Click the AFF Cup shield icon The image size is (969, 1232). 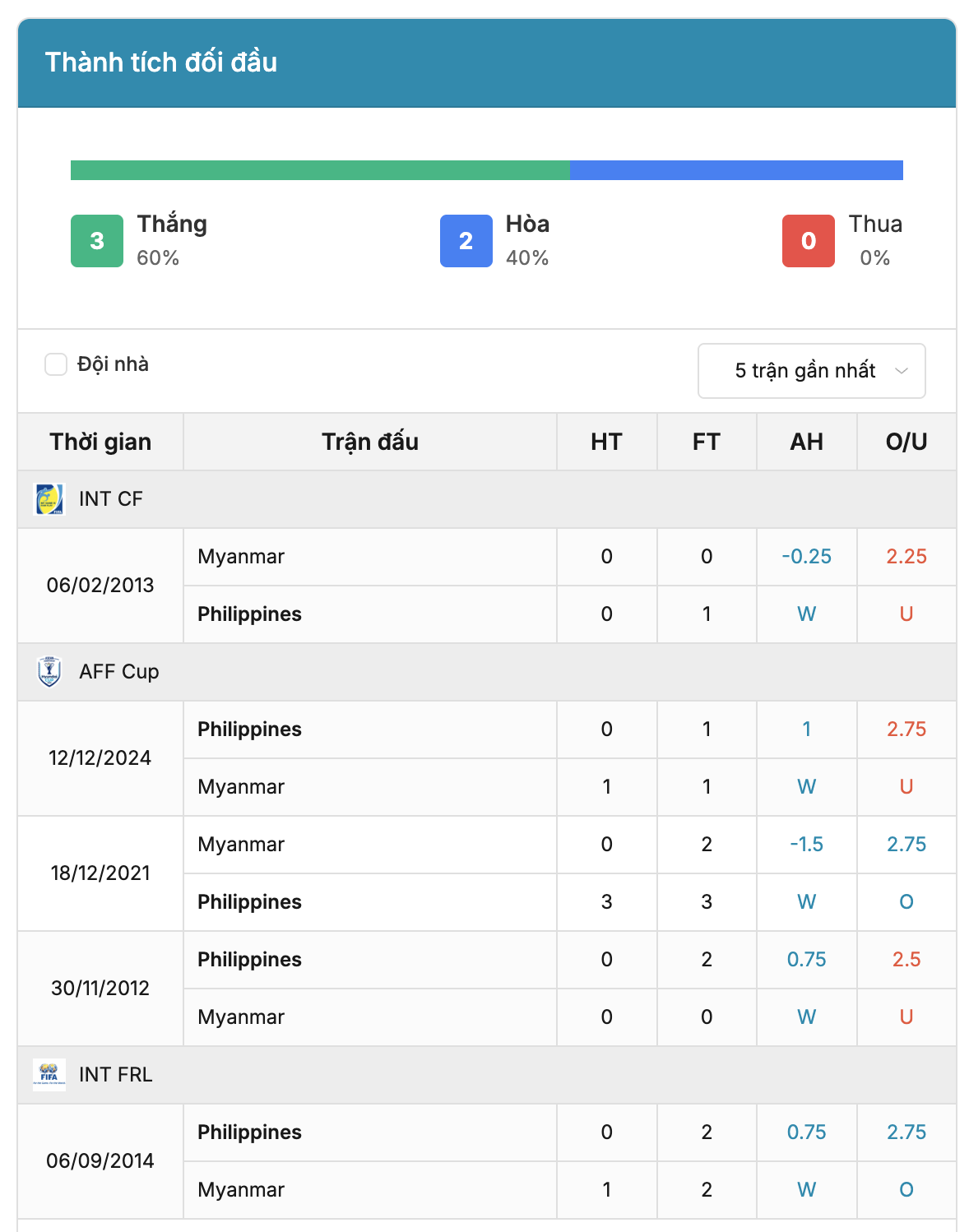pos(49,672)
